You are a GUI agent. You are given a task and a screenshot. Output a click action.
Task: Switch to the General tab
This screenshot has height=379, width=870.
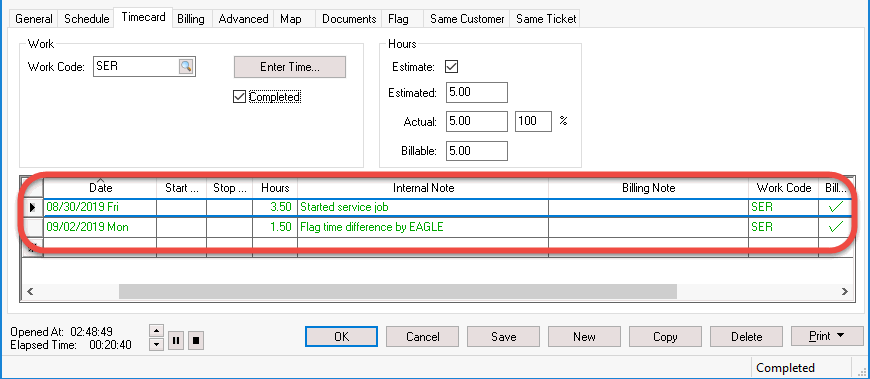(x=33, y=19)
